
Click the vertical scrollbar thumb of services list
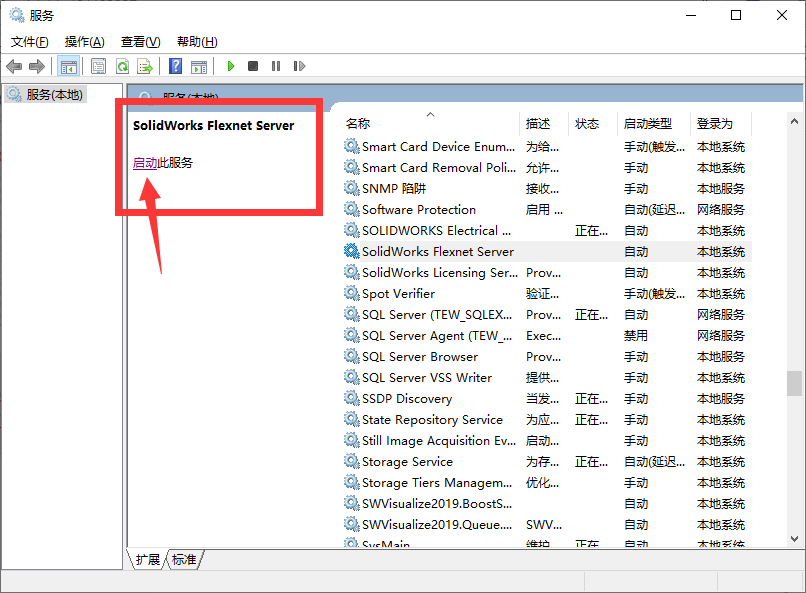click(794, 383)
